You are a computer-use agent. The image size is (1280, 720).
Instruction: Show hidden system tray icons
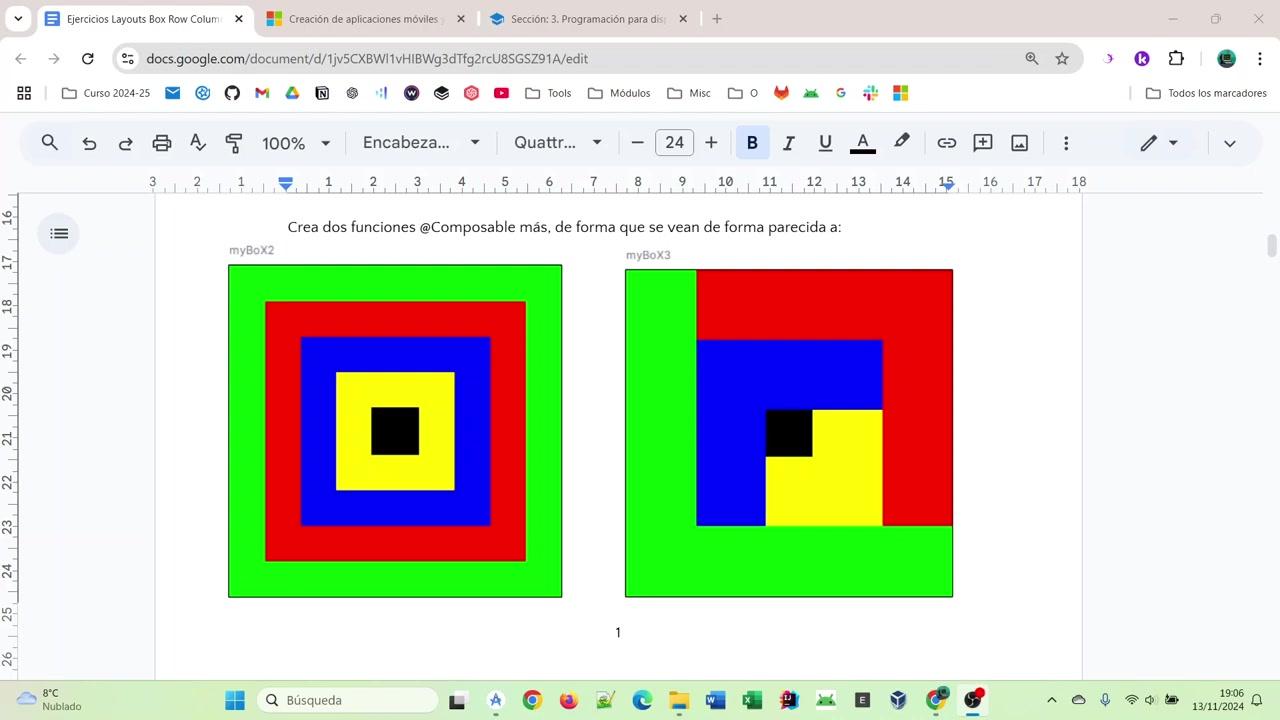point(1051,700)
